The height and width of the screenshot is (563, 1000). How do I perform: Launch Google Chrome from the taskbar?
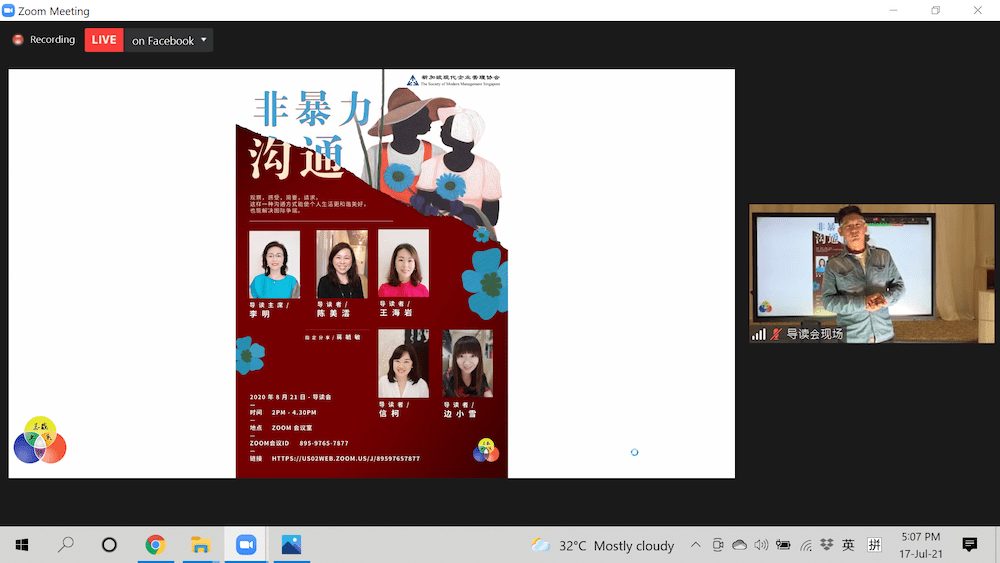155,545
